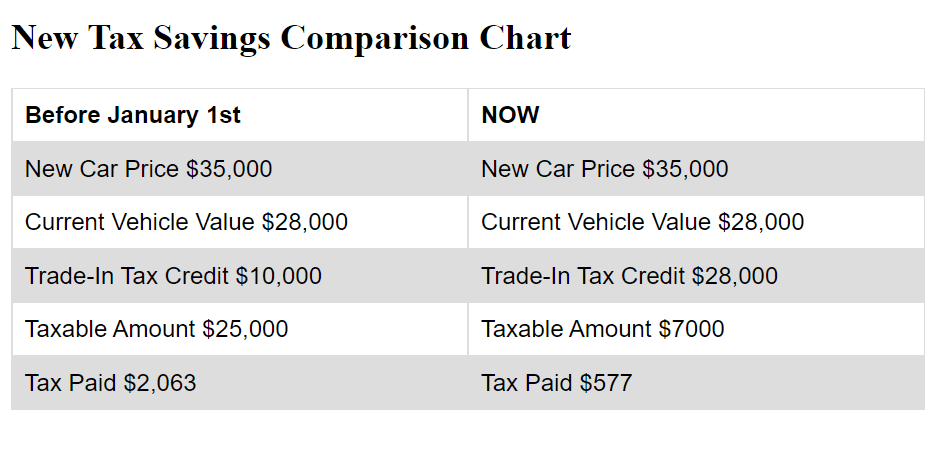This screenshot has height=453, width=935.
Task: Click Current Vehicle Value $28,000 in left column
Action: pyautogui.click(x=240, y=222)
